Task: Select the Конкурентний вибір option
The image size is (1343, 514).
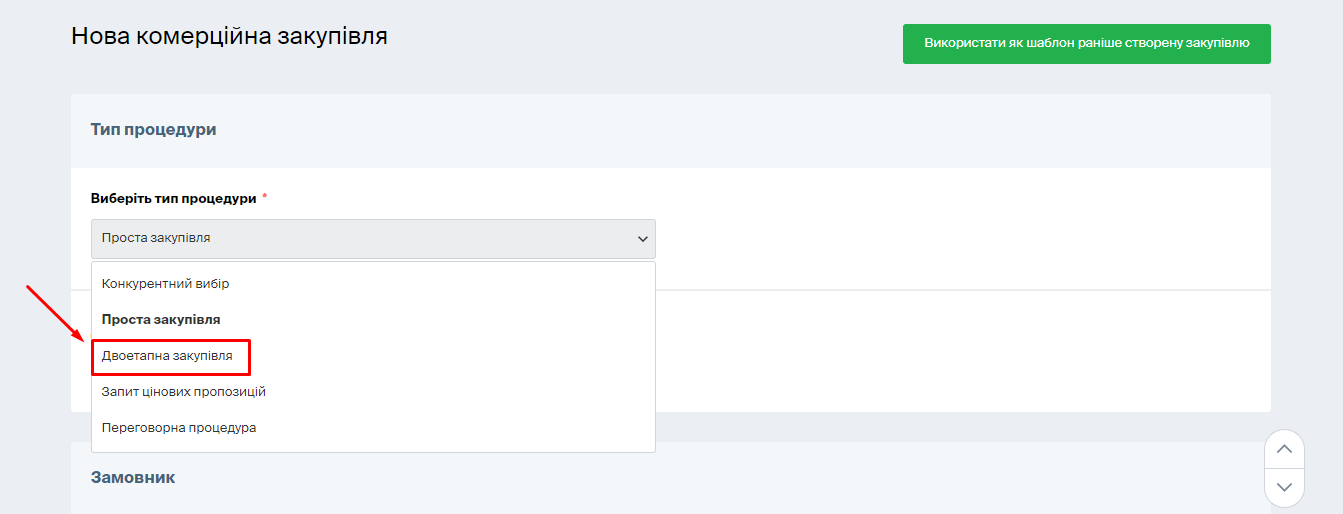Action: pyautogui.click(x=165, y=284)
